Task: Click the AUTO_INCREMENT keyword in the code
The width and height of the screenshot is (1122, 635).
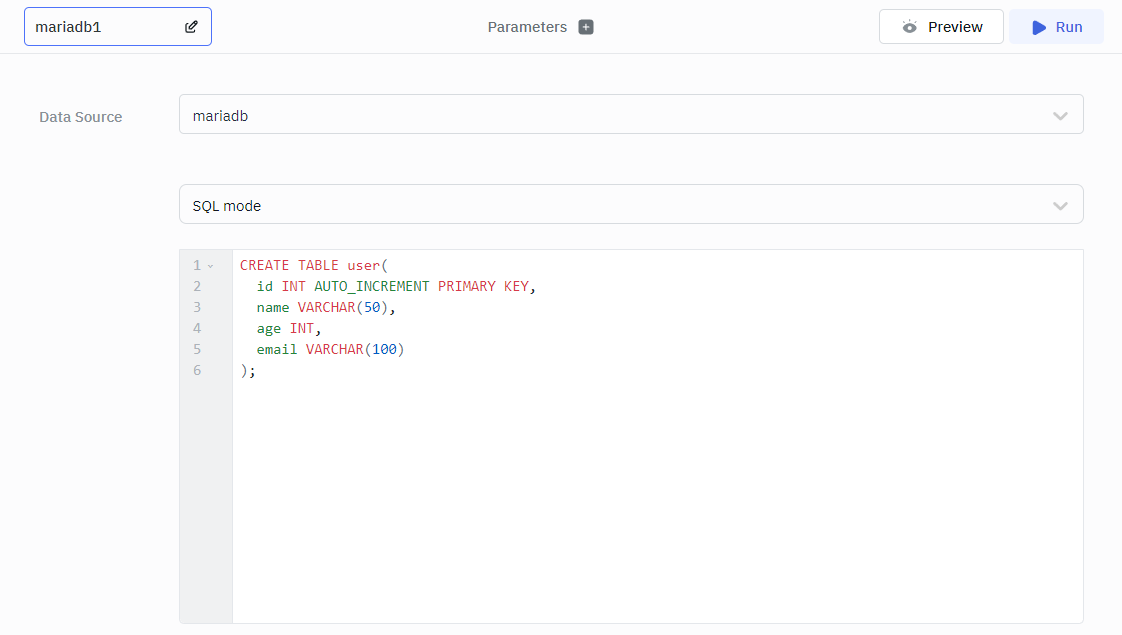Action: click(x=371, y=286)
